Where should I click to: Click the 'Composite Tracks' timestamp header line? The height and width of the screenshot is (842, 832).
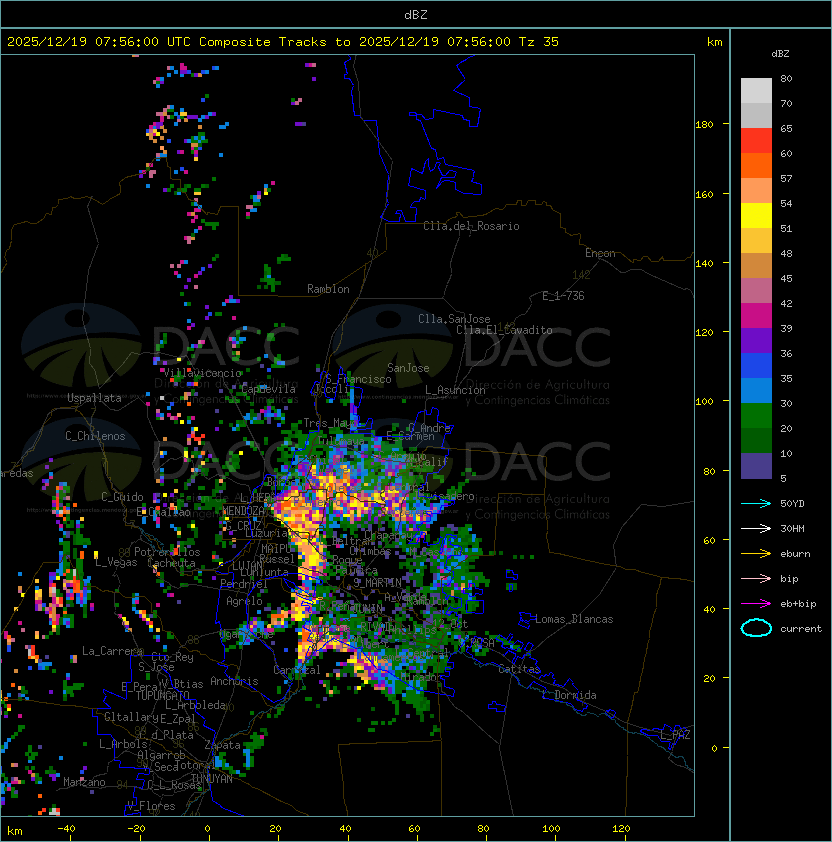[x=283, y=41]
